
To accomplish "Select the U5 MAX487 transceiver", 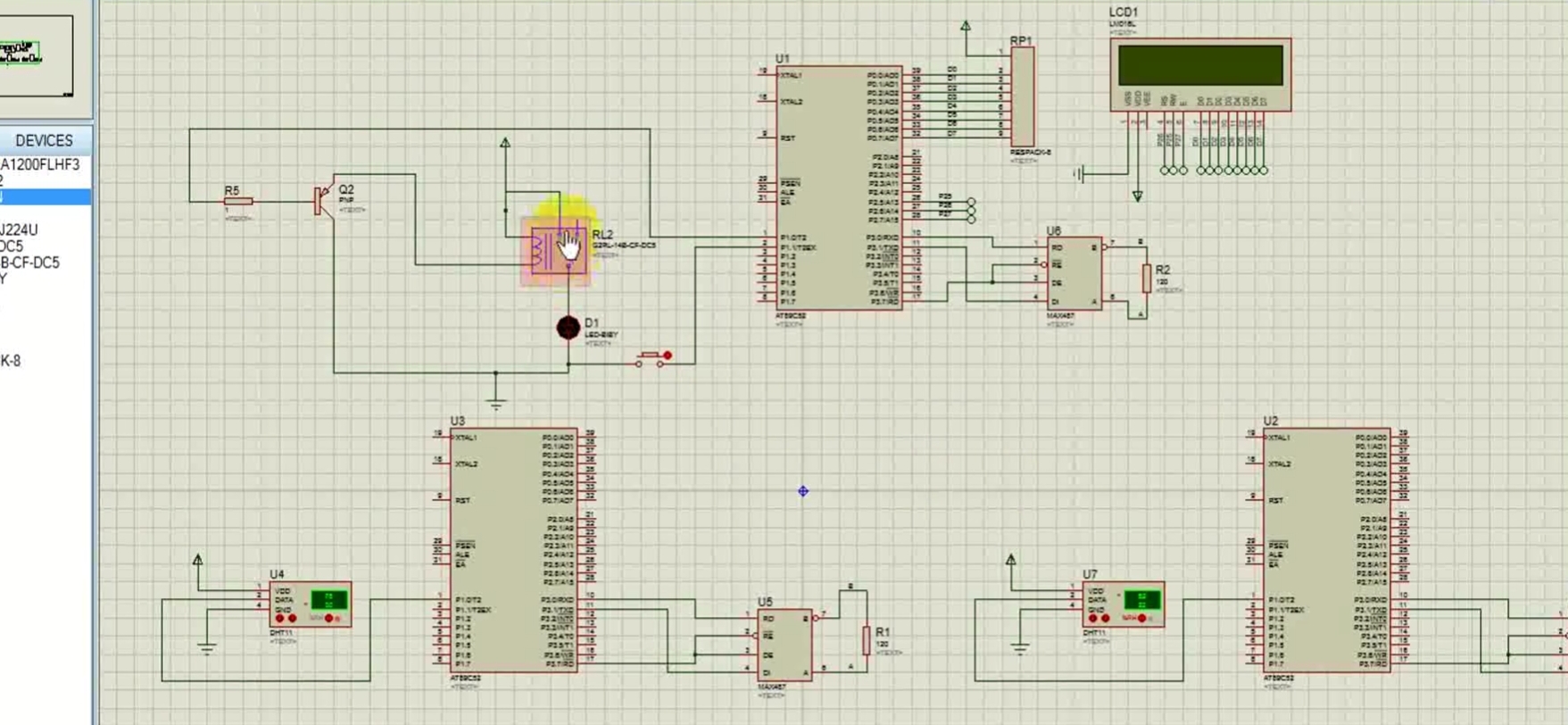I will (x=785, y=645).
